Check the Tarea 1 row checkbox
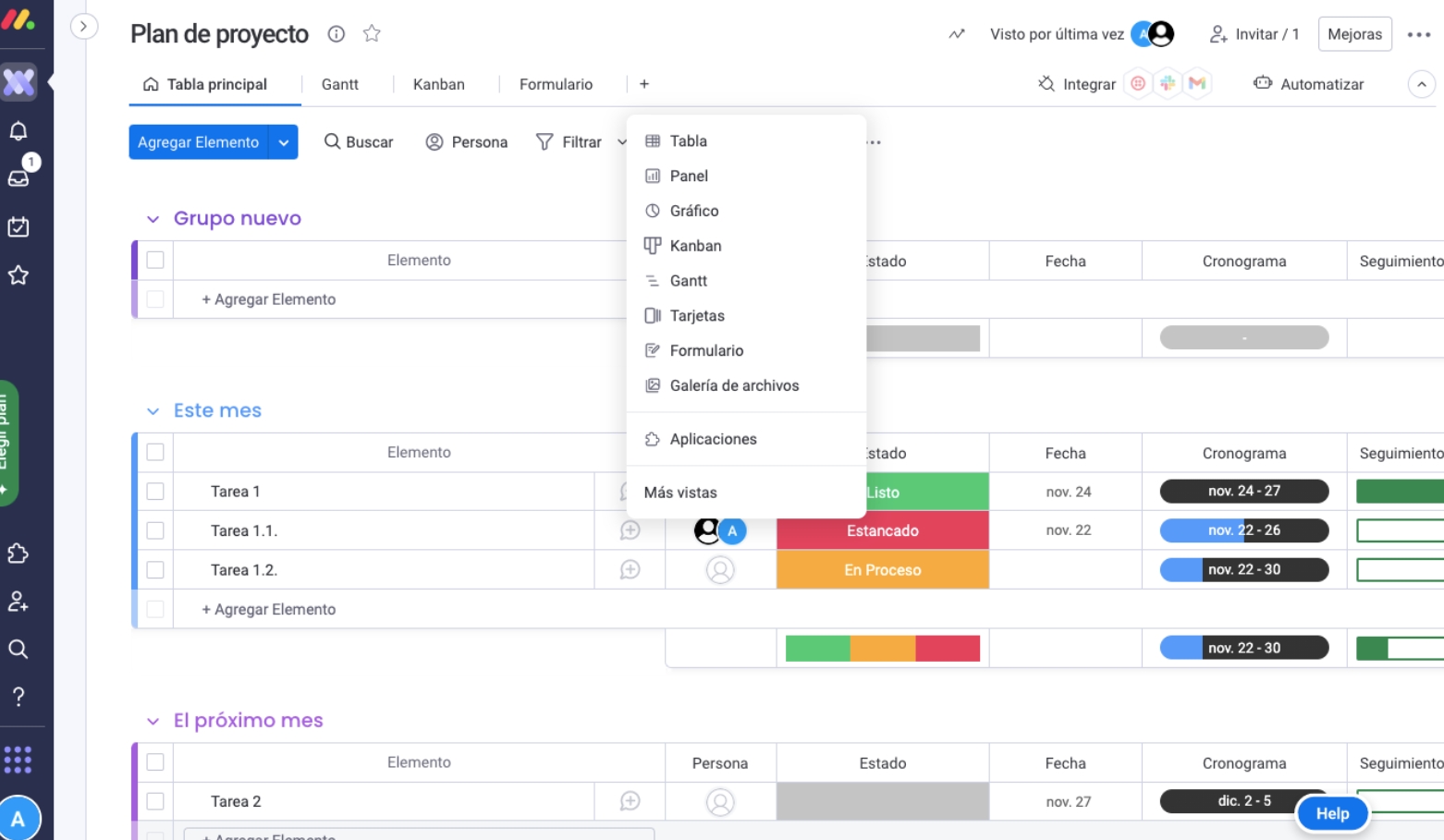Viewport: 1444px width, 840px height. [155, 492]
